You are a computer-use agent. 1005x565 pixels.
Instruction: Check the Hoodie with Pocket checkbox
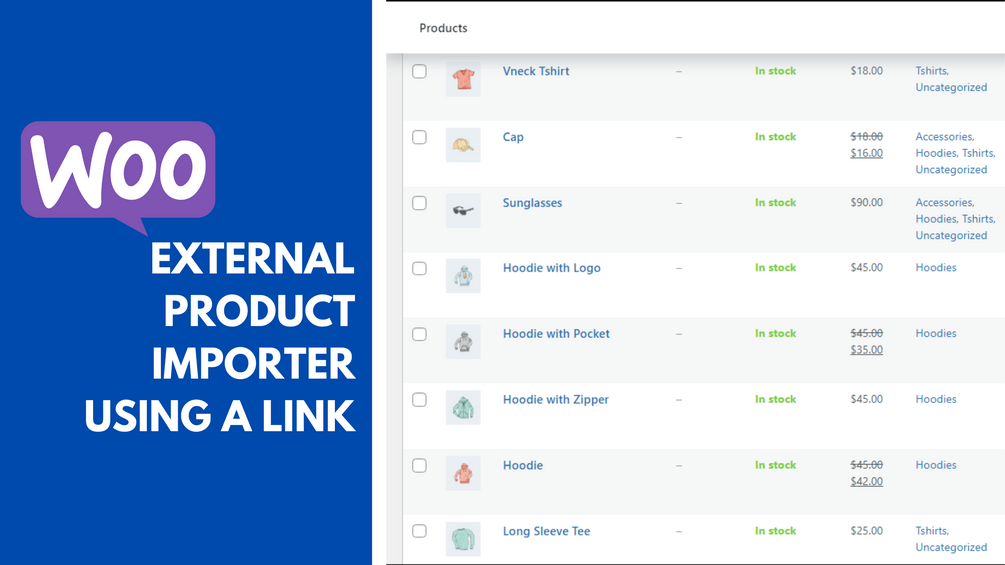[x=419, y=334]
